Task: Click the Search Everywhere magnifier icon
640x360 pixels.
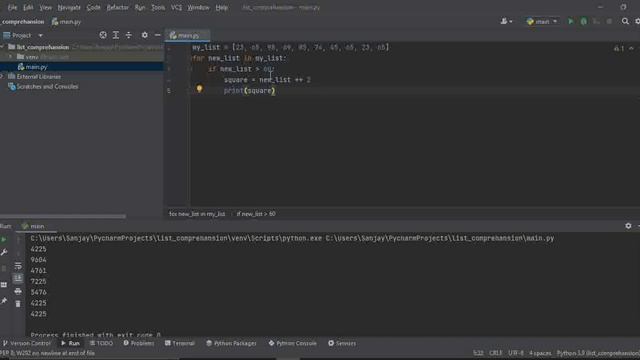Action: pyautogui.click(x=625, y=21)
